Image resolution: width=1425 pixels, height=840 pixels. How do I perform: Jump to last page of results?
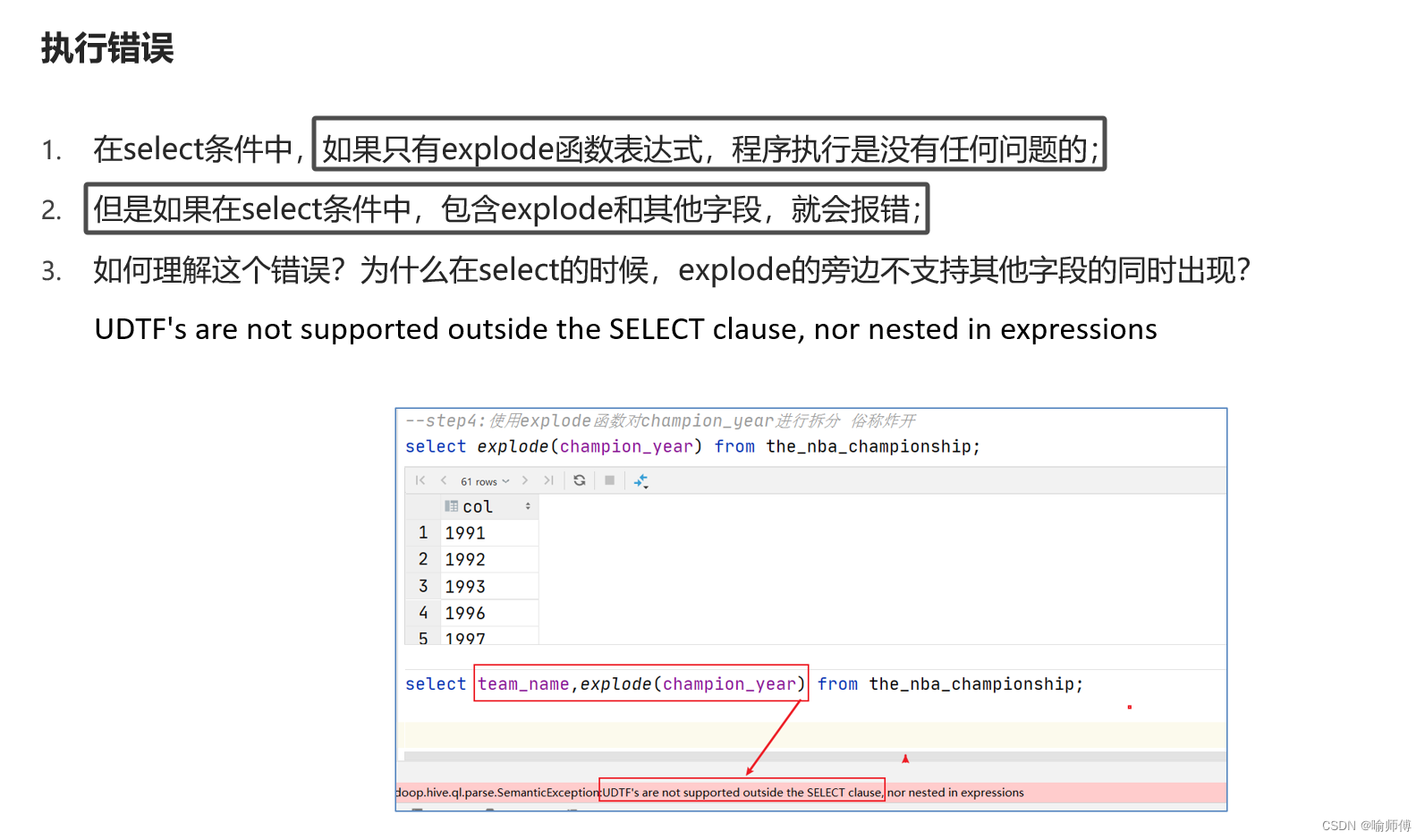548,480
